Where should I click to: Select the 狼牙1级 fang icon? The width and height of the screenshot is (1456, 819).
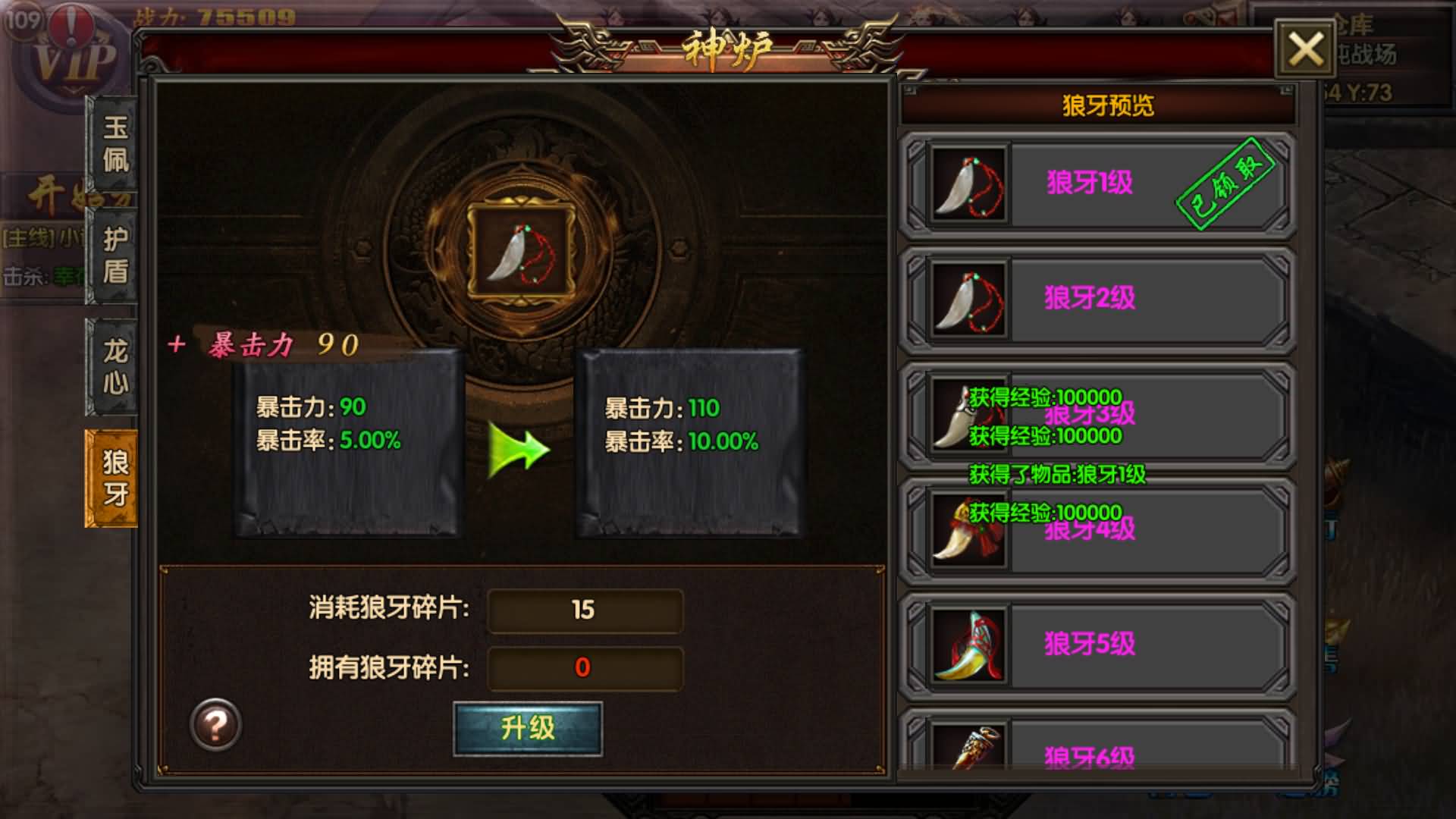(x=968, y=184)
